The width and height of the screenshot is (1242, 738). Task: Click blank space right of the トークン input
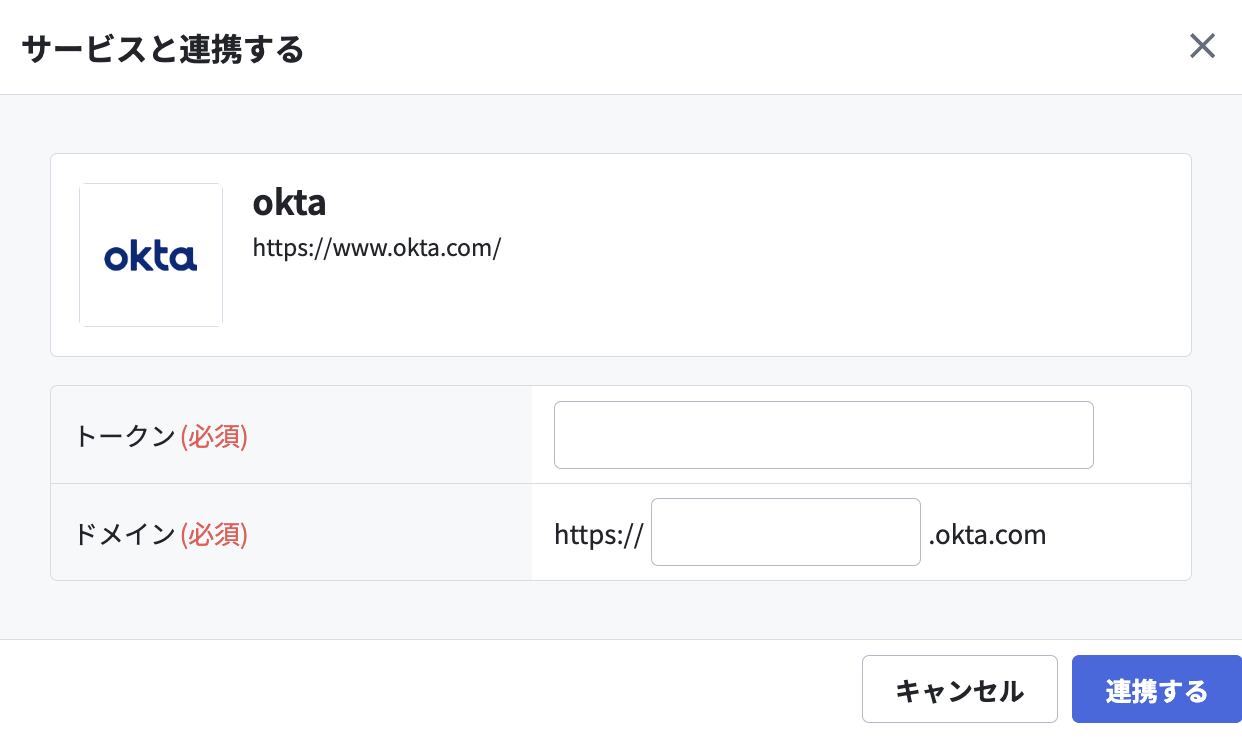click(x=1142, y=435)
